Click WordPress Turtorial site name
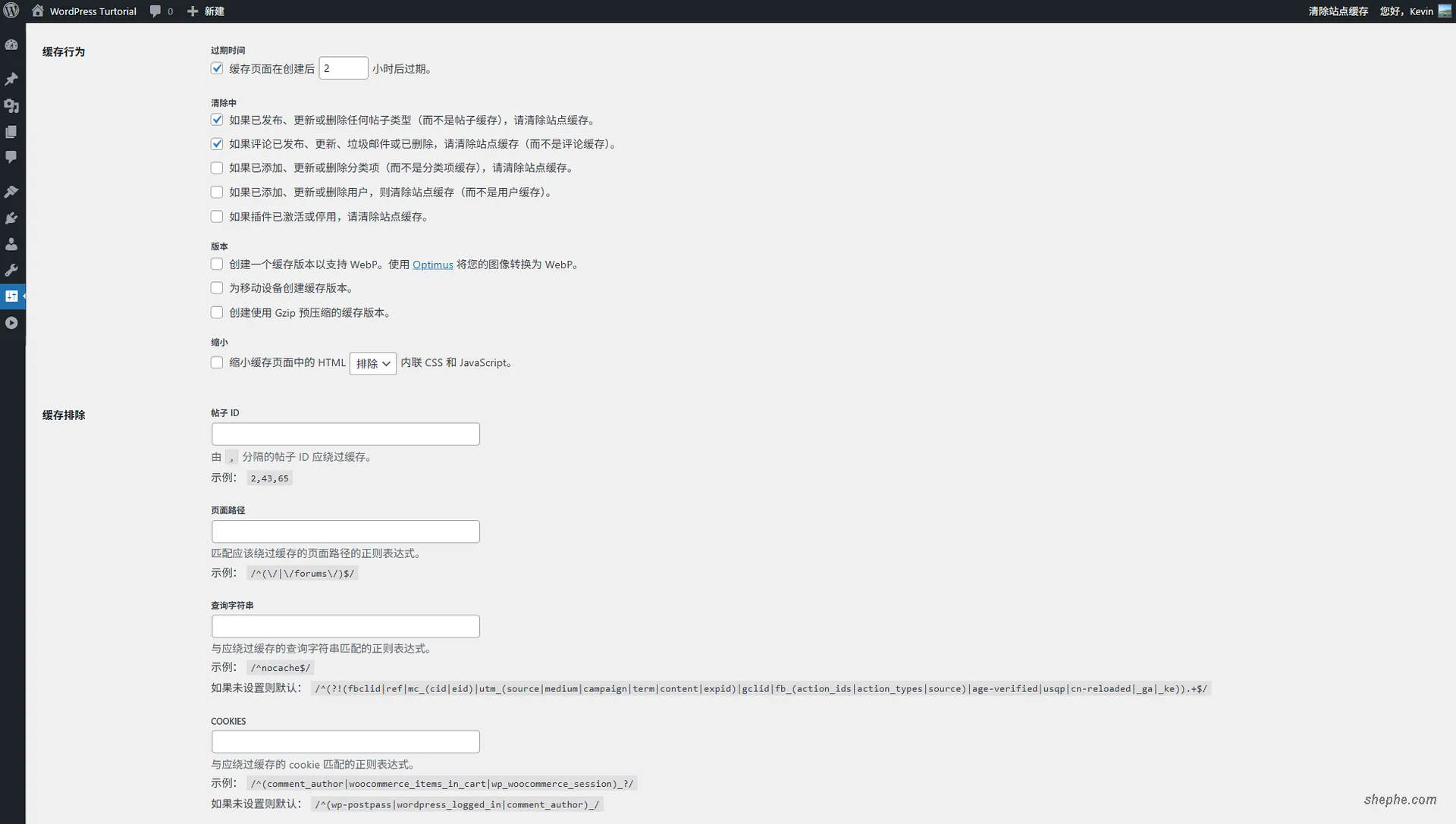This screenshot has height=824, width=1456. pos(93,11)
